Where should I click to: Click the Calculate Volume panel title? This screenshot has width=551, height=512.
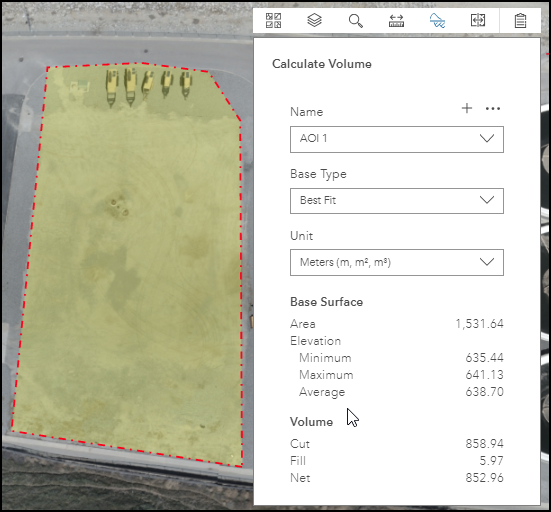(x=322, y=64)
